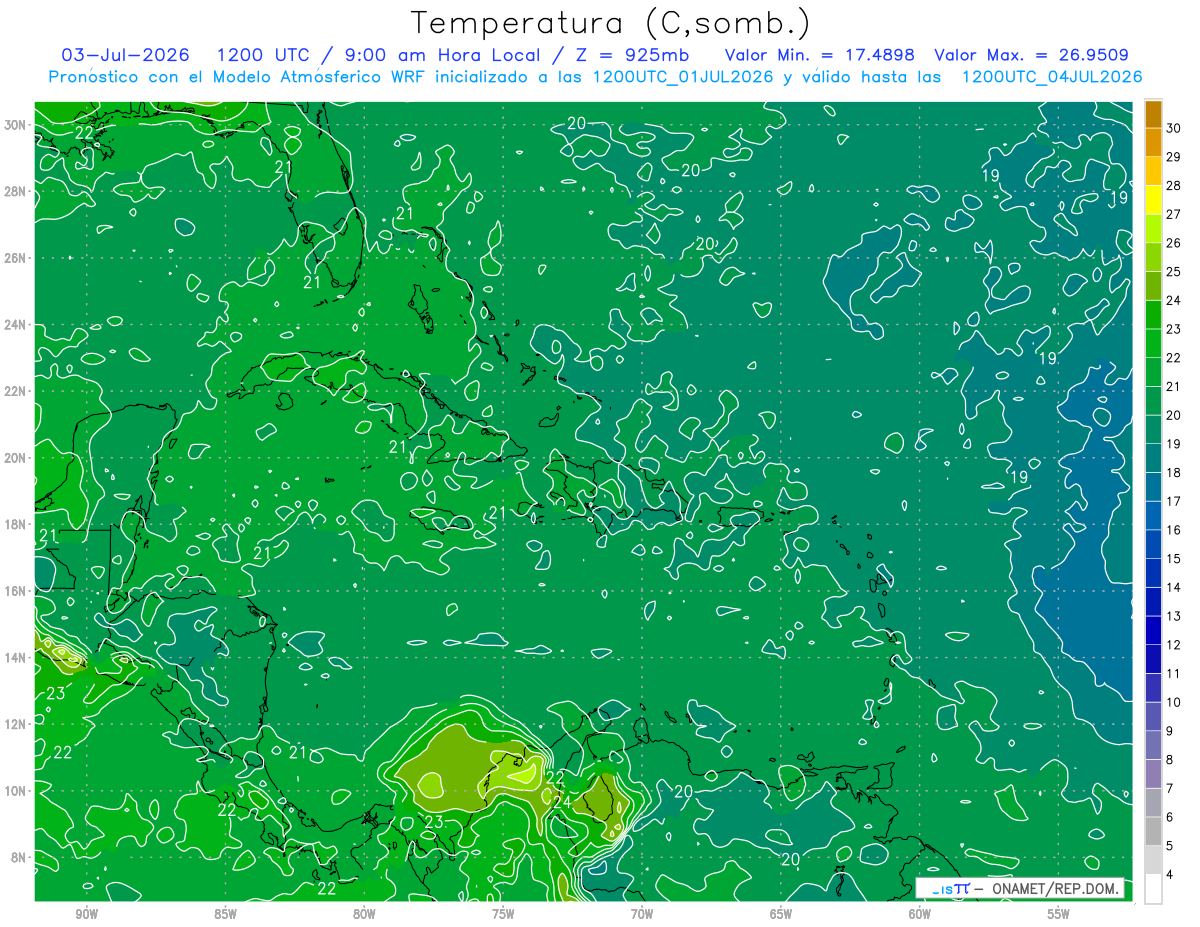Click "Valor Min. = 17.4898" text
Screen dimensions: 1200x927
pos(820,55)
